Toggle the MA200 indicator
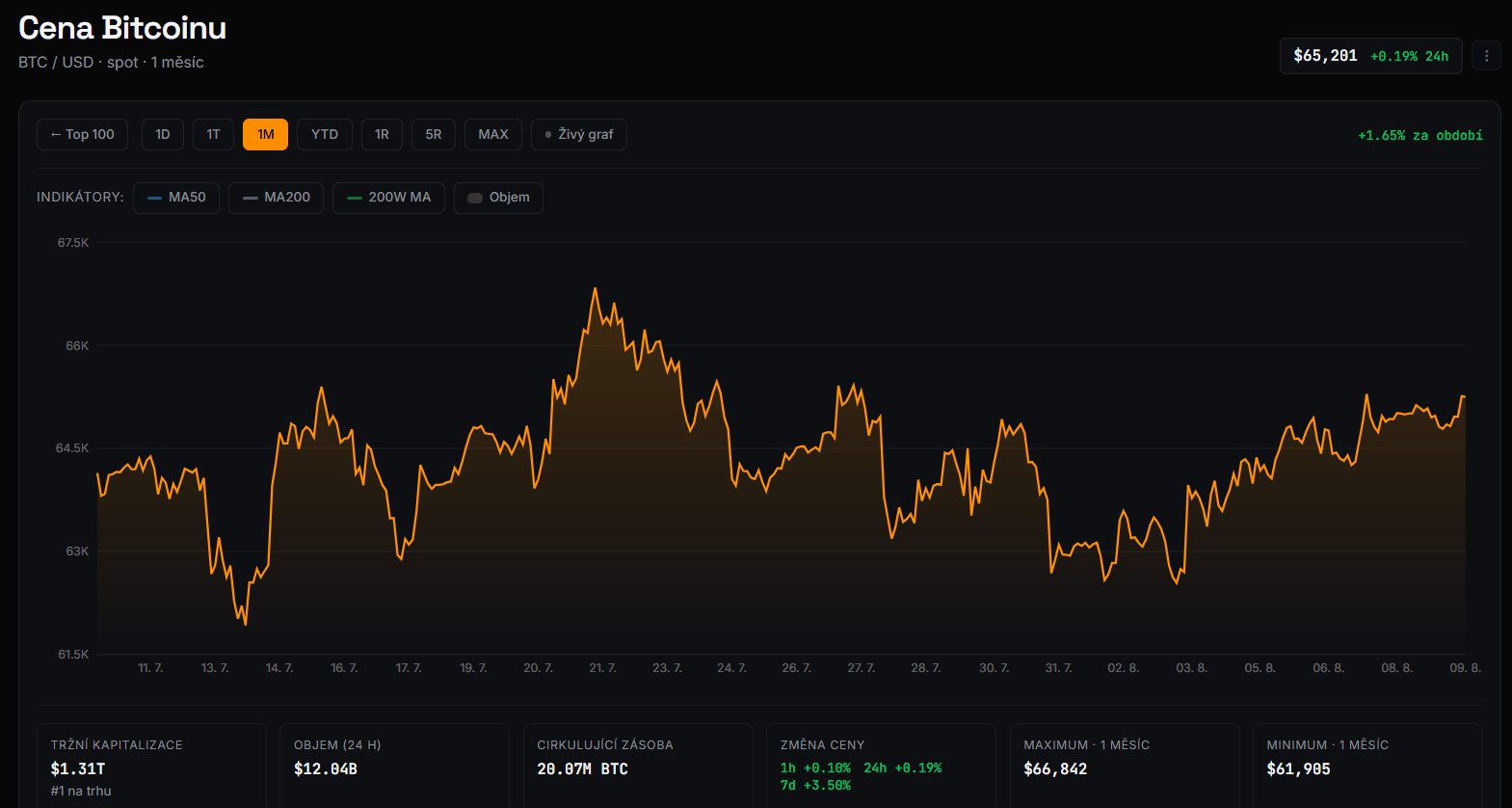Image resolution: width=1512 pixels, height=808 pixels. (276, 198)
